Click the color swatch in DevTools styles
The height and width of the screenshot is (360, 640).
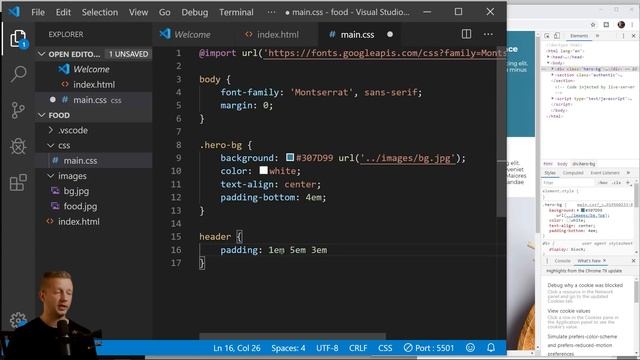click(x=583, y=210)
